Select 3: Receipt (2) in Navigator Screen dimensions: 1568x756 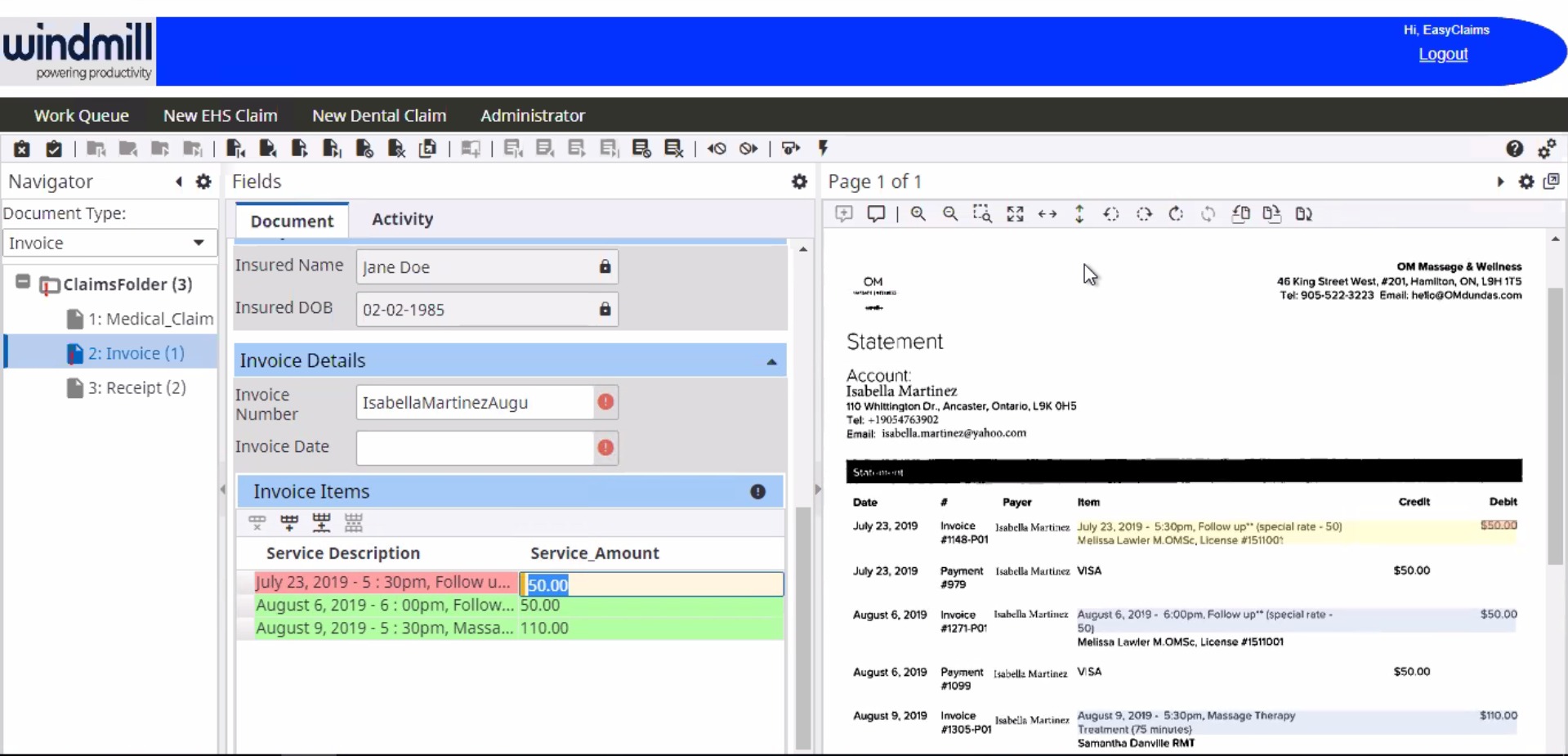pos(136,387)
